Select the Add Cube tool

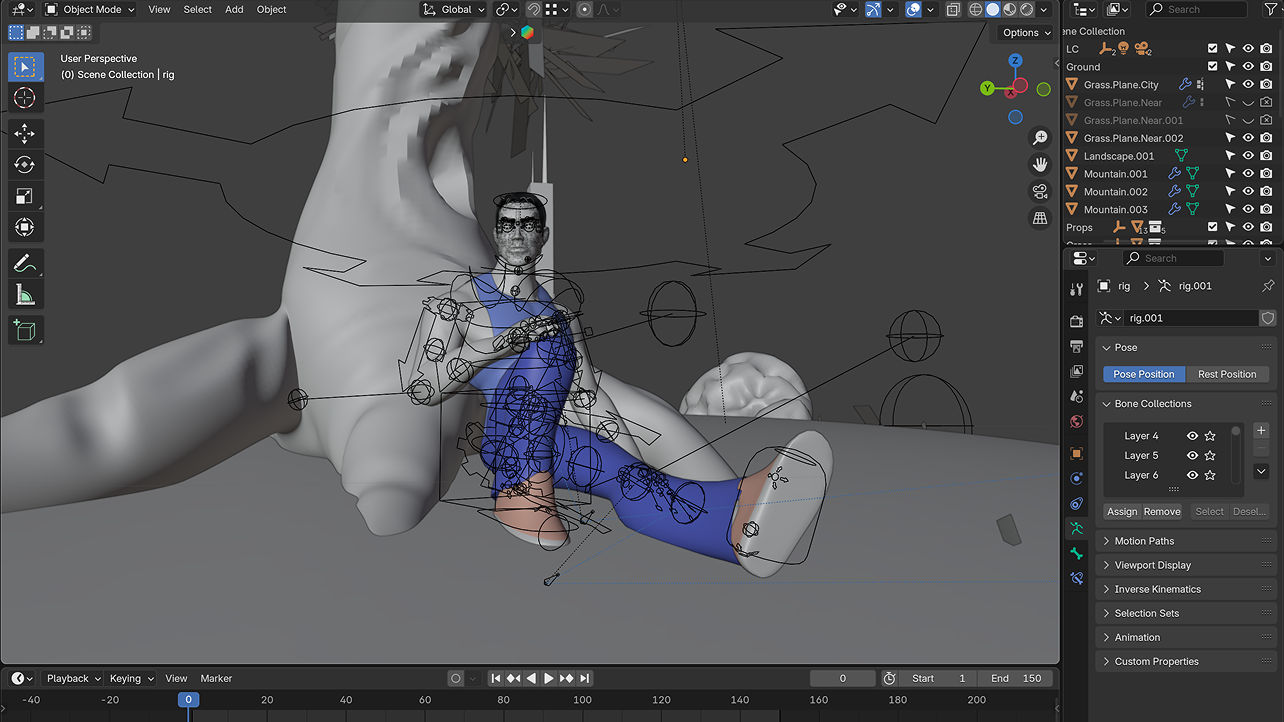coord(25,330)
